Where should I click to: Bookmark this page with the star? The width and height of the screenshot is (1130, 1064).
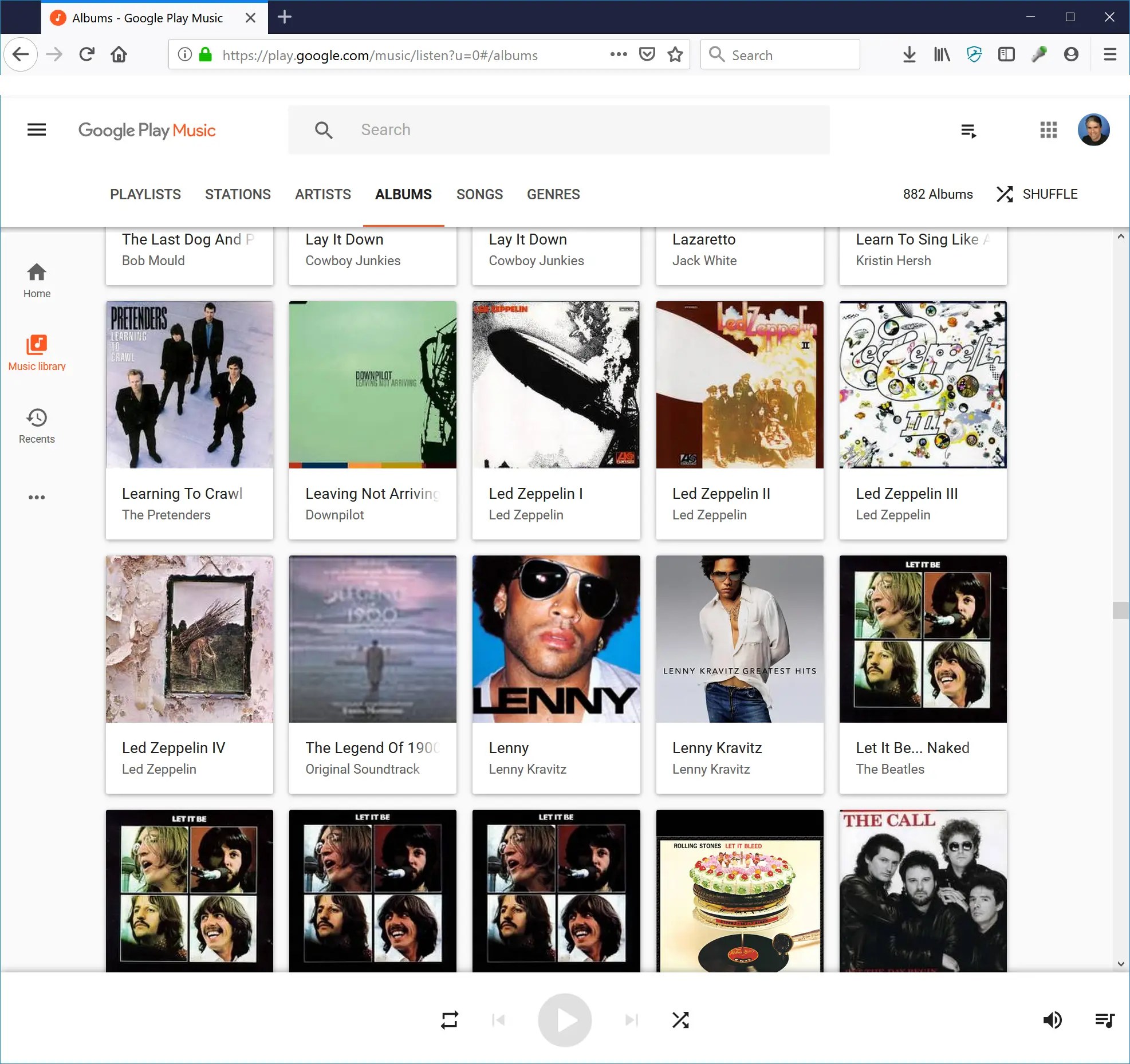(x=675, y=54)
